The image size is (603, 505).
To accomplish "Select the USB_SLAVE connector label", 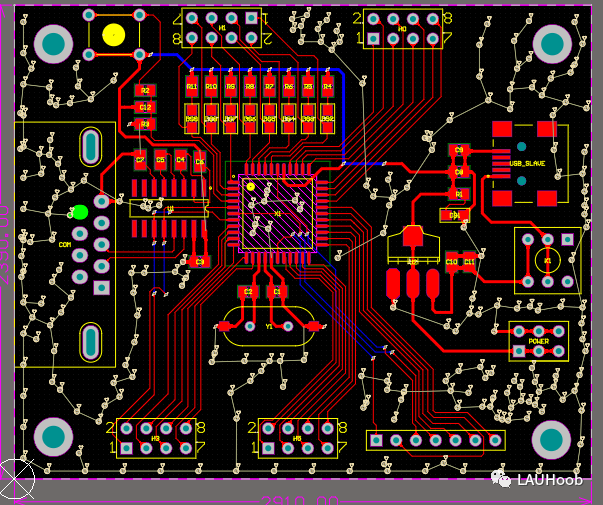I will 527,163.
